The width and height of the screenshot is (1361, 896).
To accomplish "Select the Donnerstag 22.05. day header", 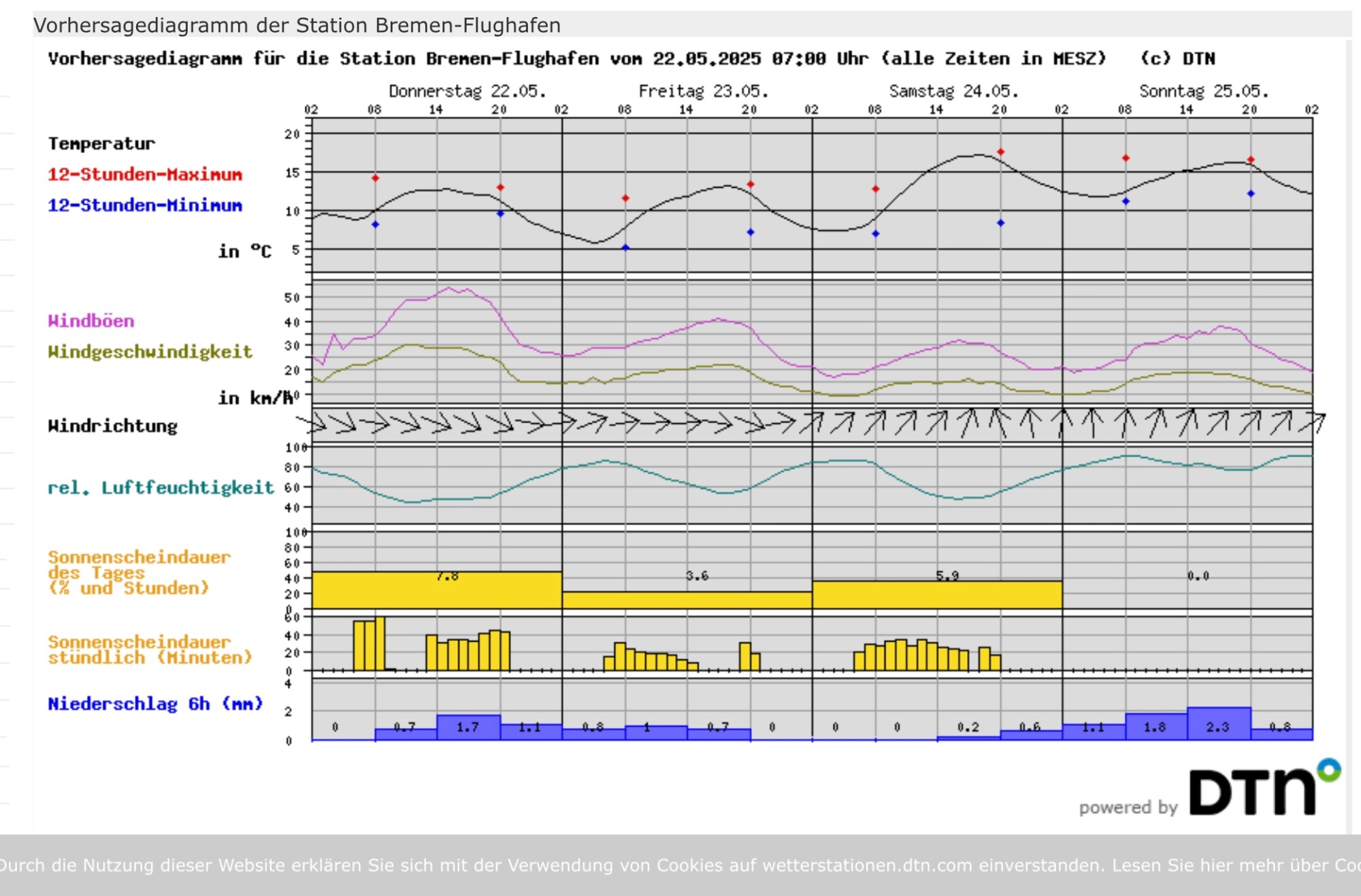I will [467, 91].
